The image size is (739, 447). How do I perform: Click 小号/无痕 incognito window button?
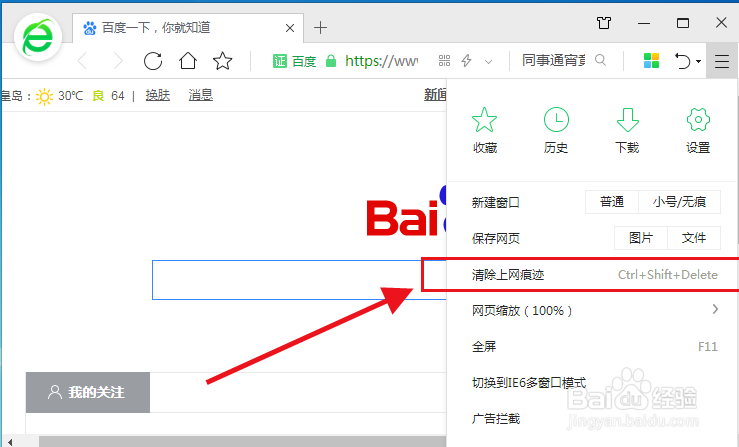[679, 202]
